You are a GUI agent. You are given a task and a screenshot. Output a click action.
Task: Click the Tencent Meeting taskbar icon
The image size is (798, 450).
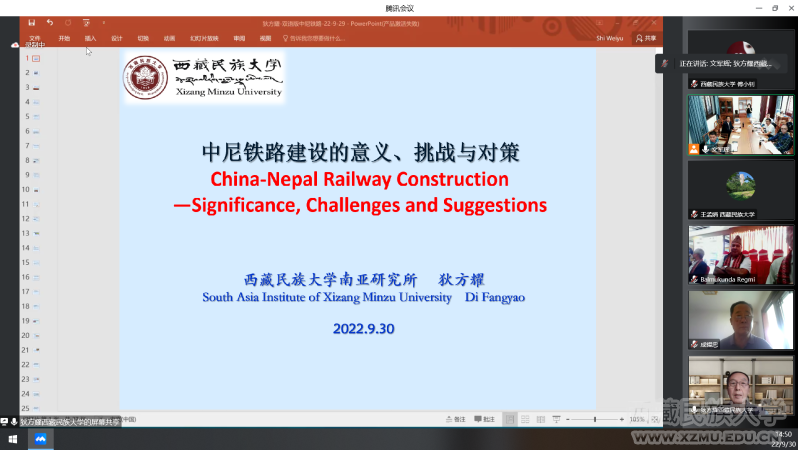pos(40,439)
